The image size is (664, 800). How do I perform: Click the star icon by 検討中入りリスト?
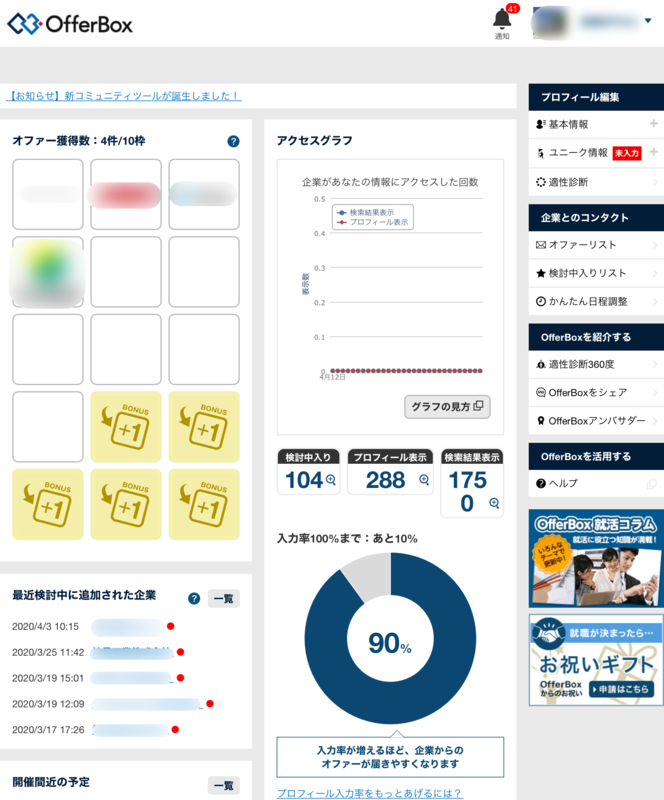[541, 273]
